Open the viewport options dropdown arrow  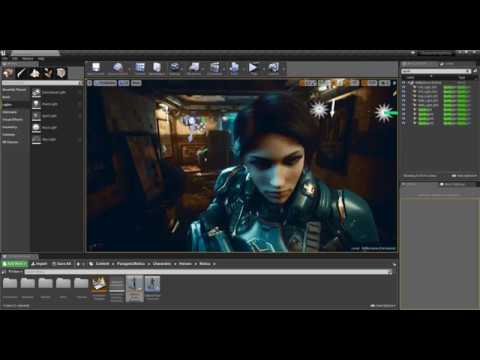point(90,83)
